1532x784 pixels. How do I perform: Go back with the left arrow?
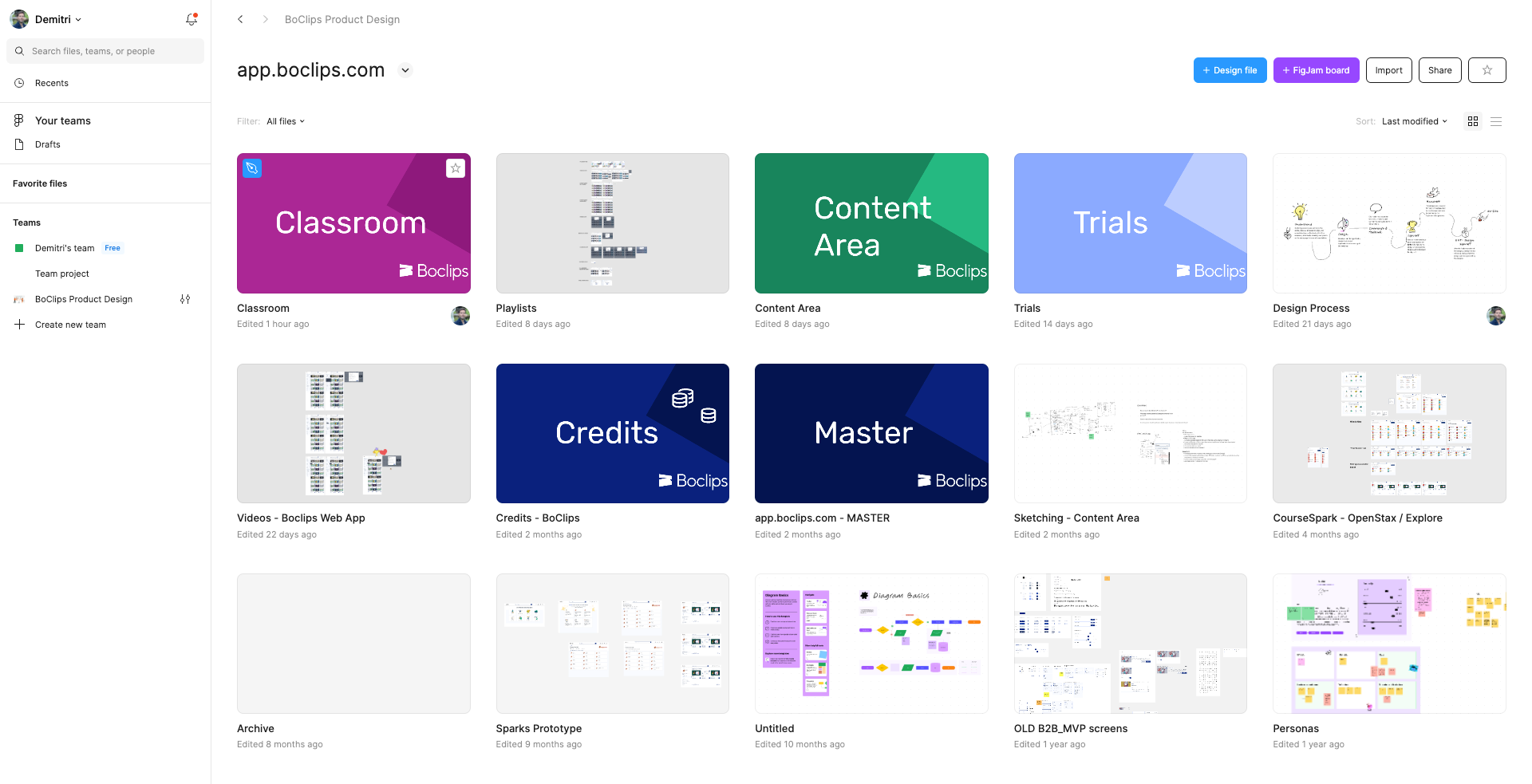point(240,19)
